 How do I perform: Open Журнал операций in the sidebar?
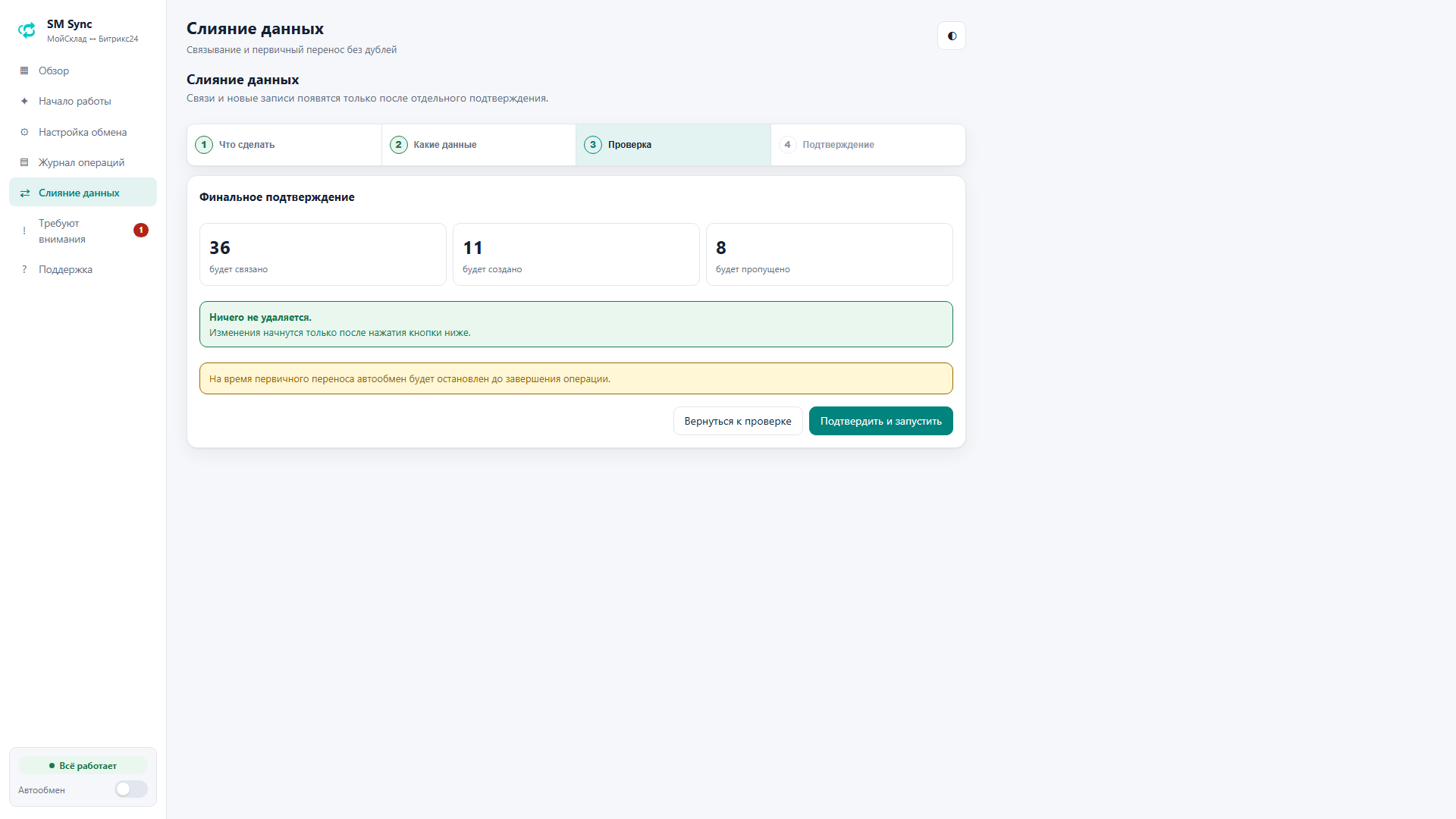83,162
